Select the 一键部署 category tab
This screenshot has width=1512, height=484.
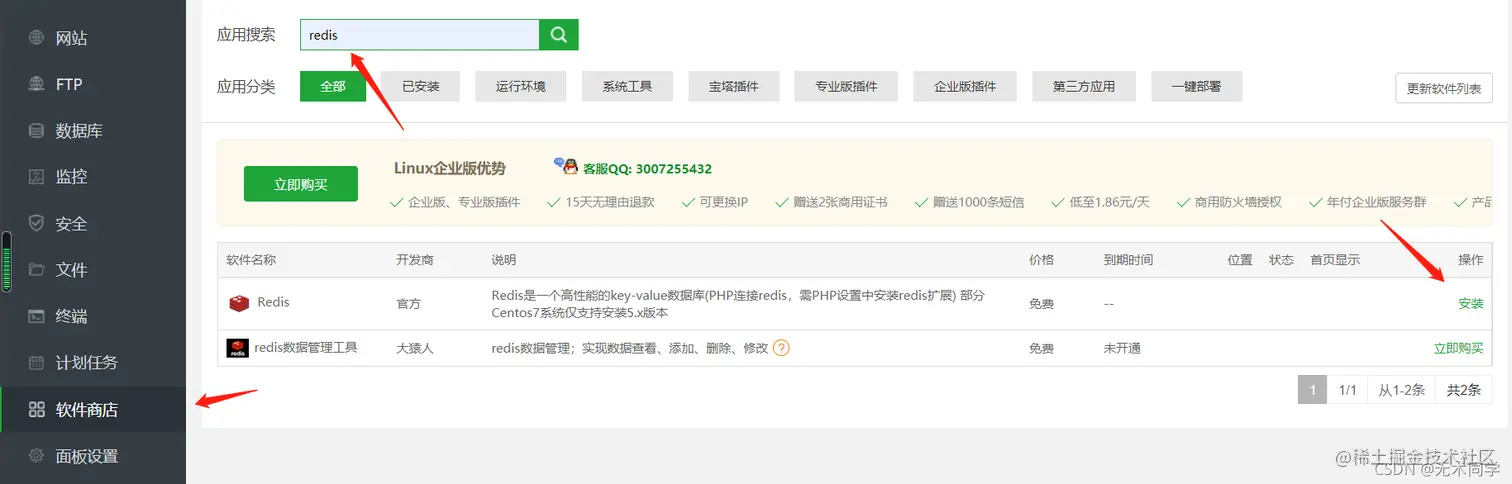[x=1197, y=86]
